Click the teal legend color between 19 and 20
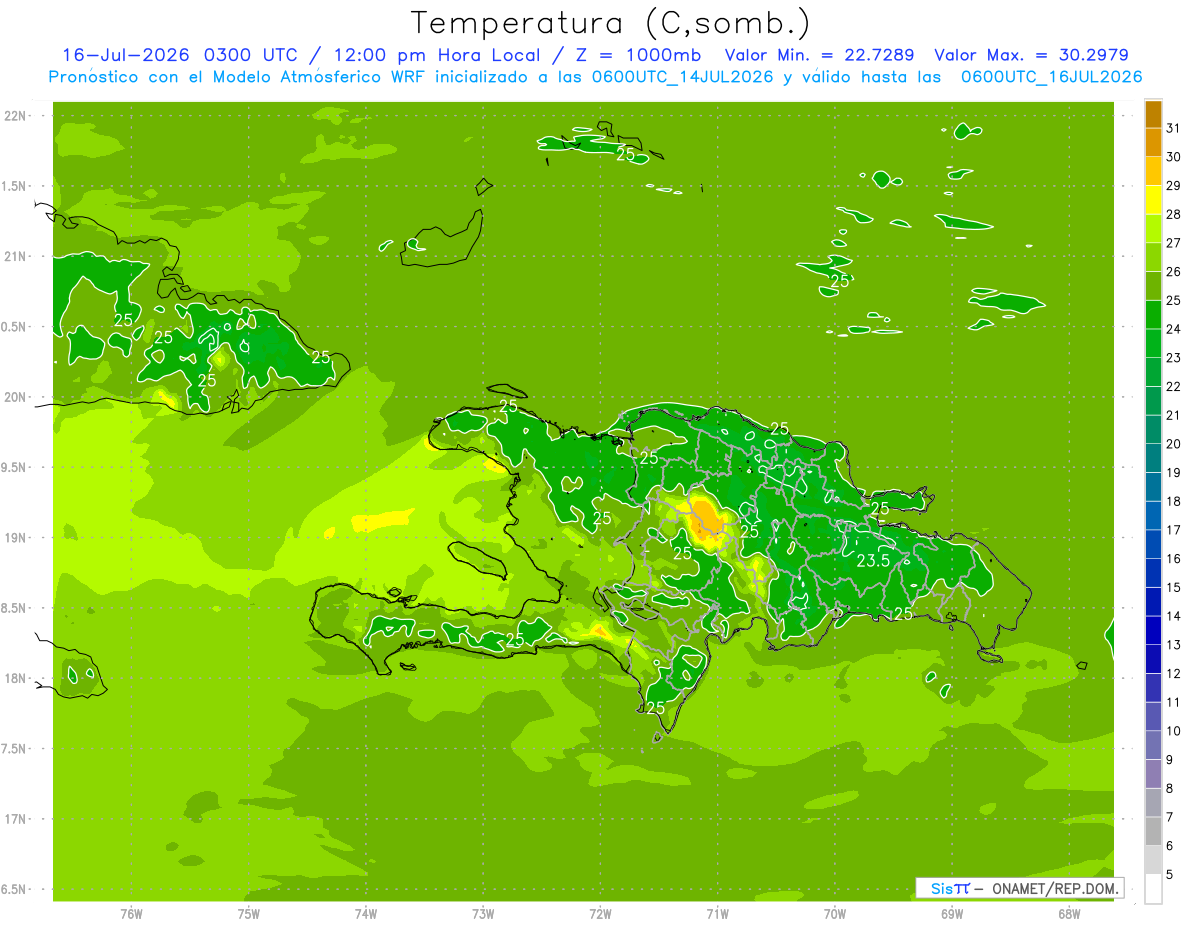 1153,458
